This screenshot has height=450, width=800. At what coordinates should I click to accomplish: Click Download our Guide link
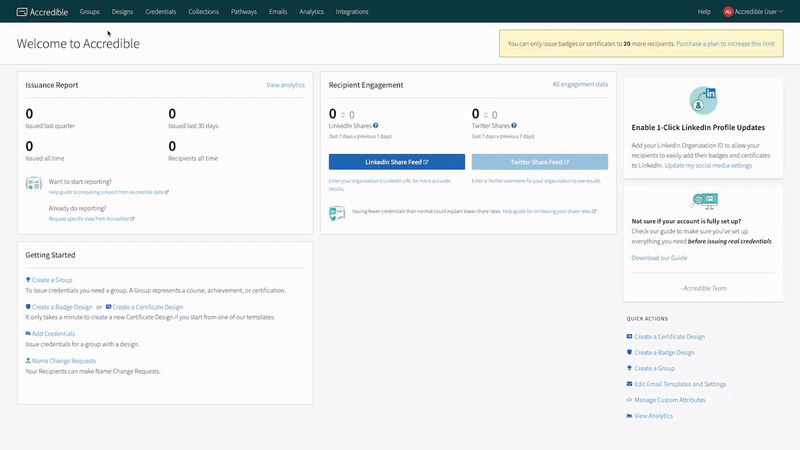pos(659,258)
